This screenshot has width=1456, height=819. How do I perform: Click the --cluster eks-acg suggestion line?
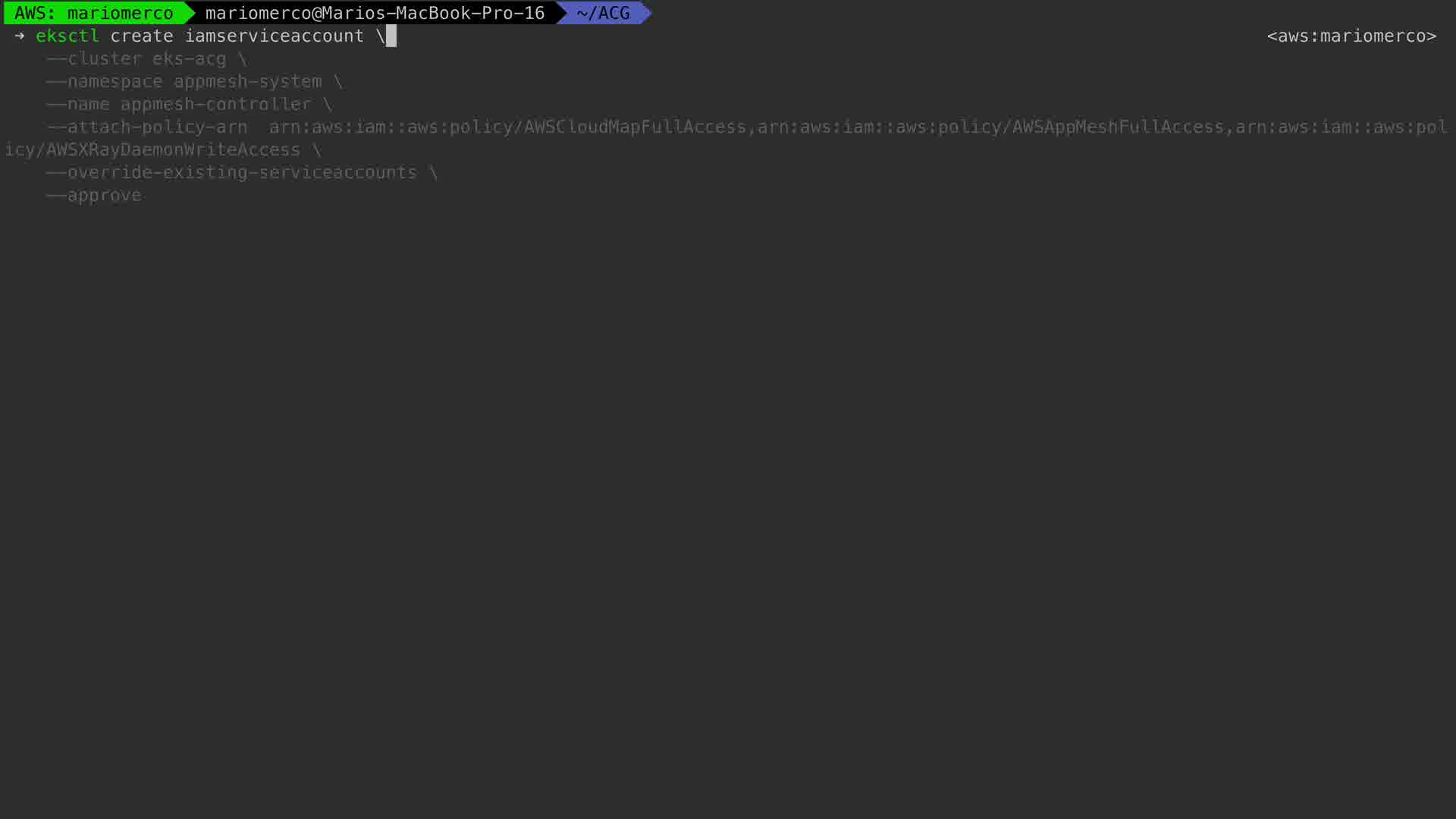146,58
